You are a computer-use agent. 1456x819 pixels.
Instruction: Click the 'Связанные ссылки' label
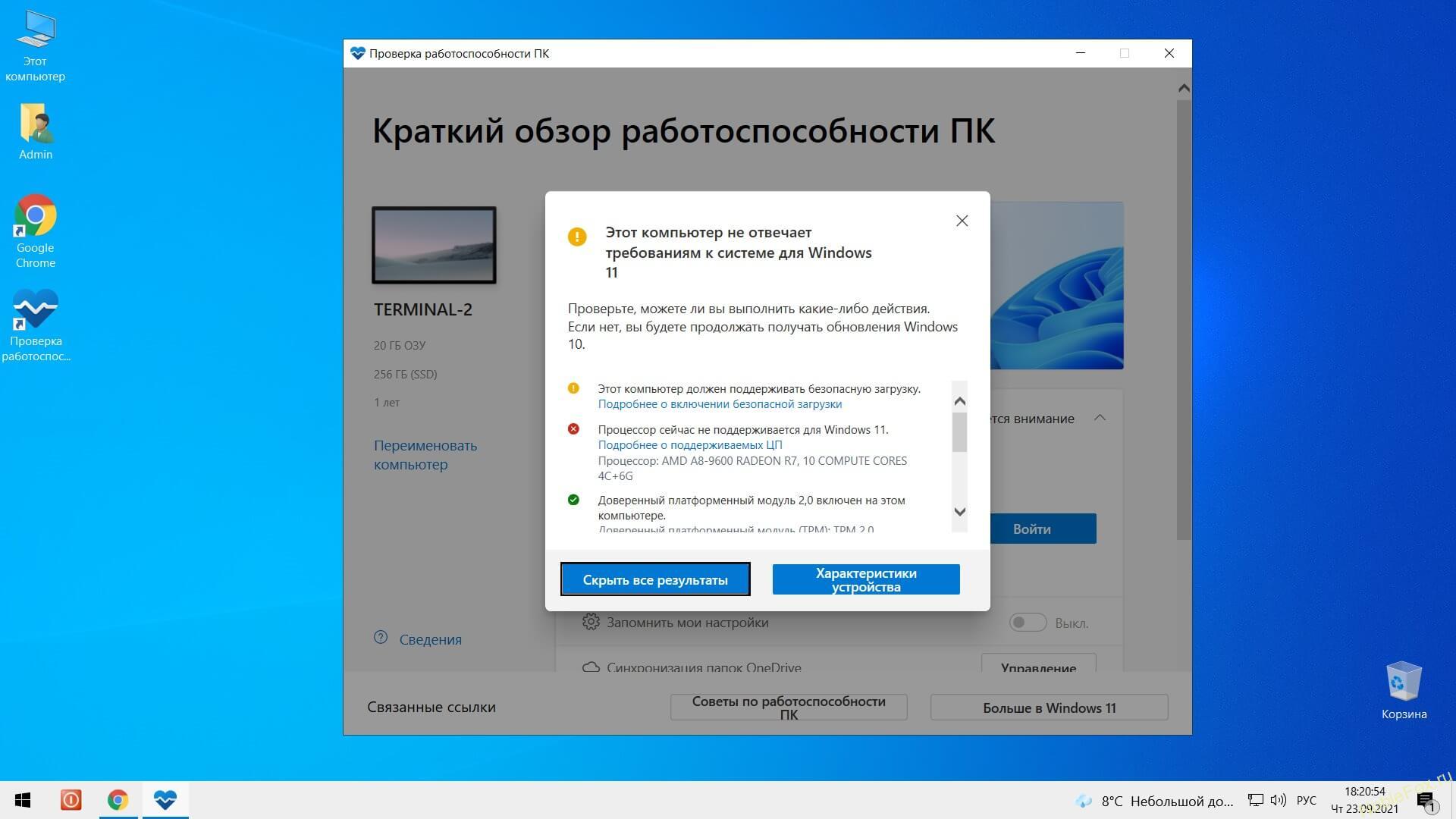(x=431, y=707)
